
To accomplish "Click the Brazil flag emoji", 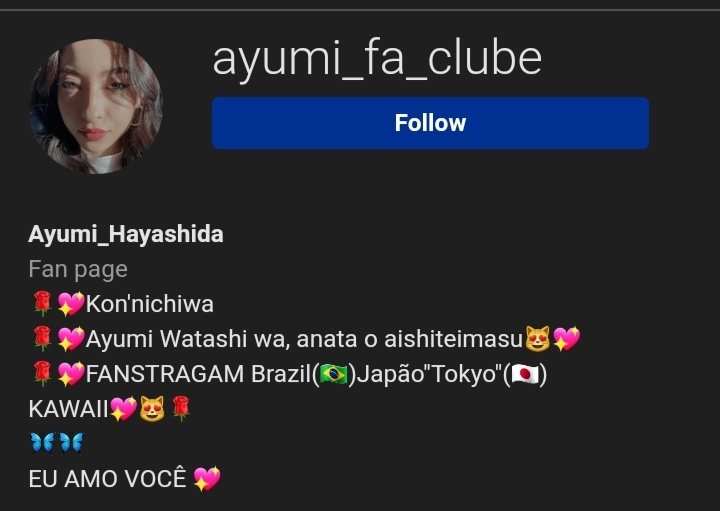I will tap(334, 374).
